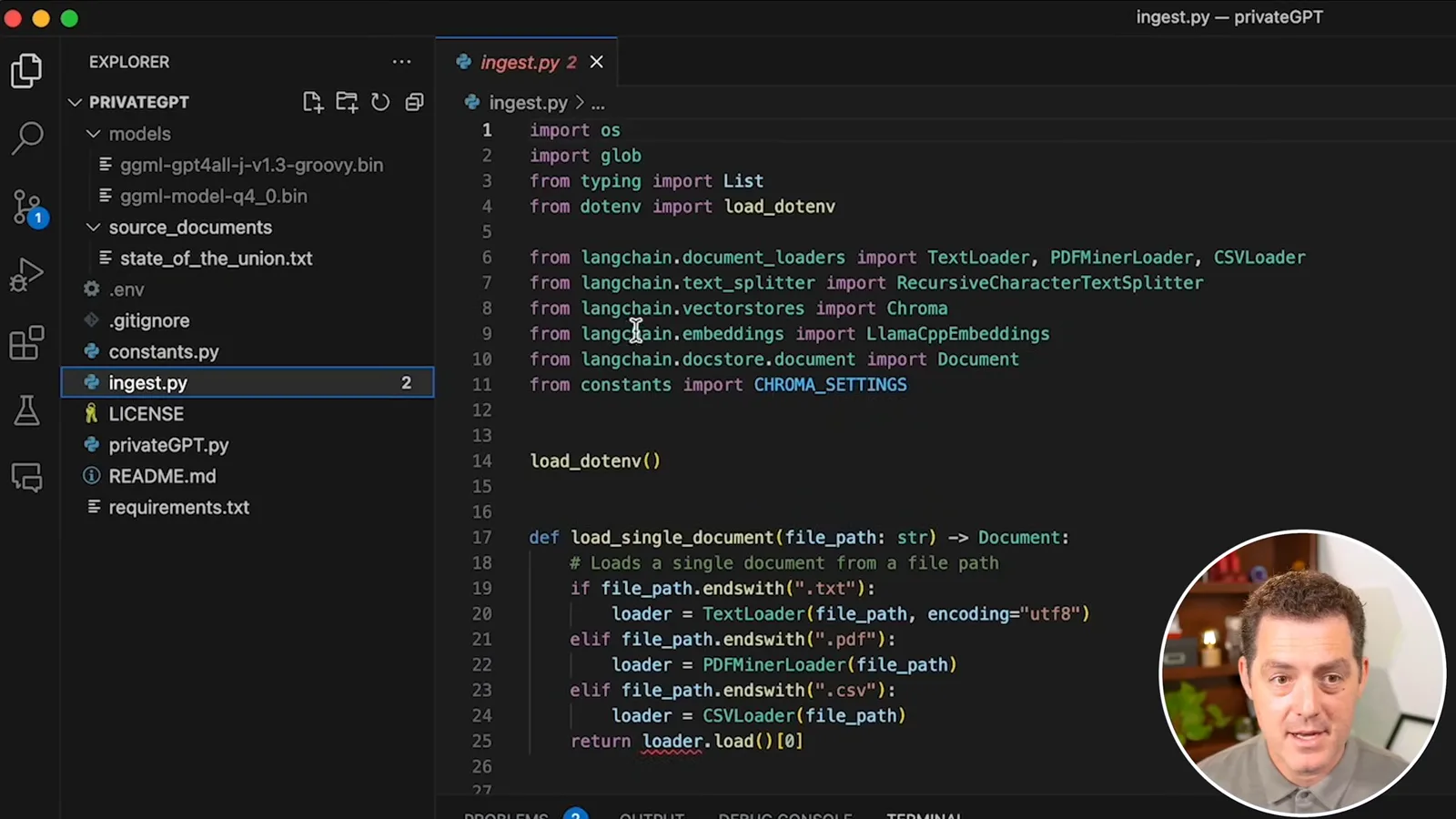Click ingest.py in the breadcrumb path
The image size is (1456, 819).
click(x=528, y=103)
